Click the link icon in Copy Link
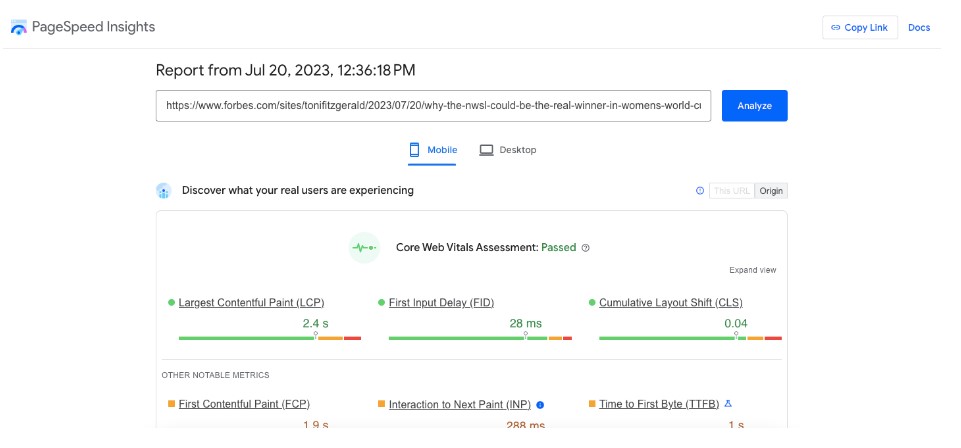961x448 pixels. pyautogui.click(x=835, y=28)
